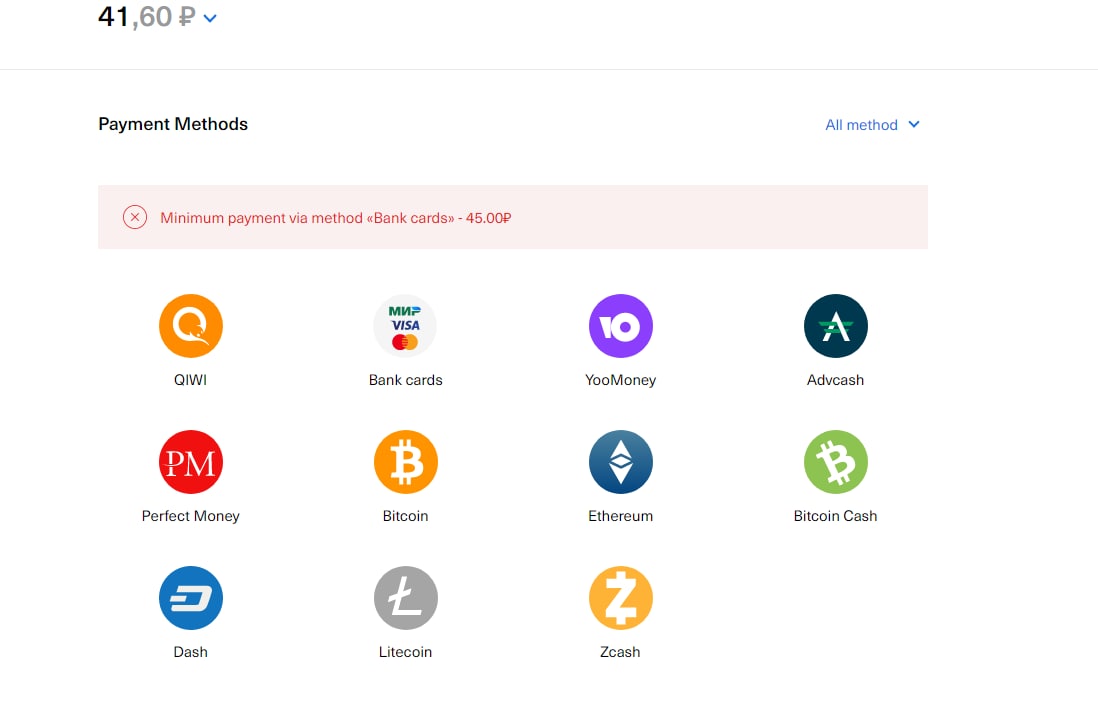1098x722 pixels.
Task: Select the blue Dash icon
Action: pyautogui.click(x=190, y=597)
